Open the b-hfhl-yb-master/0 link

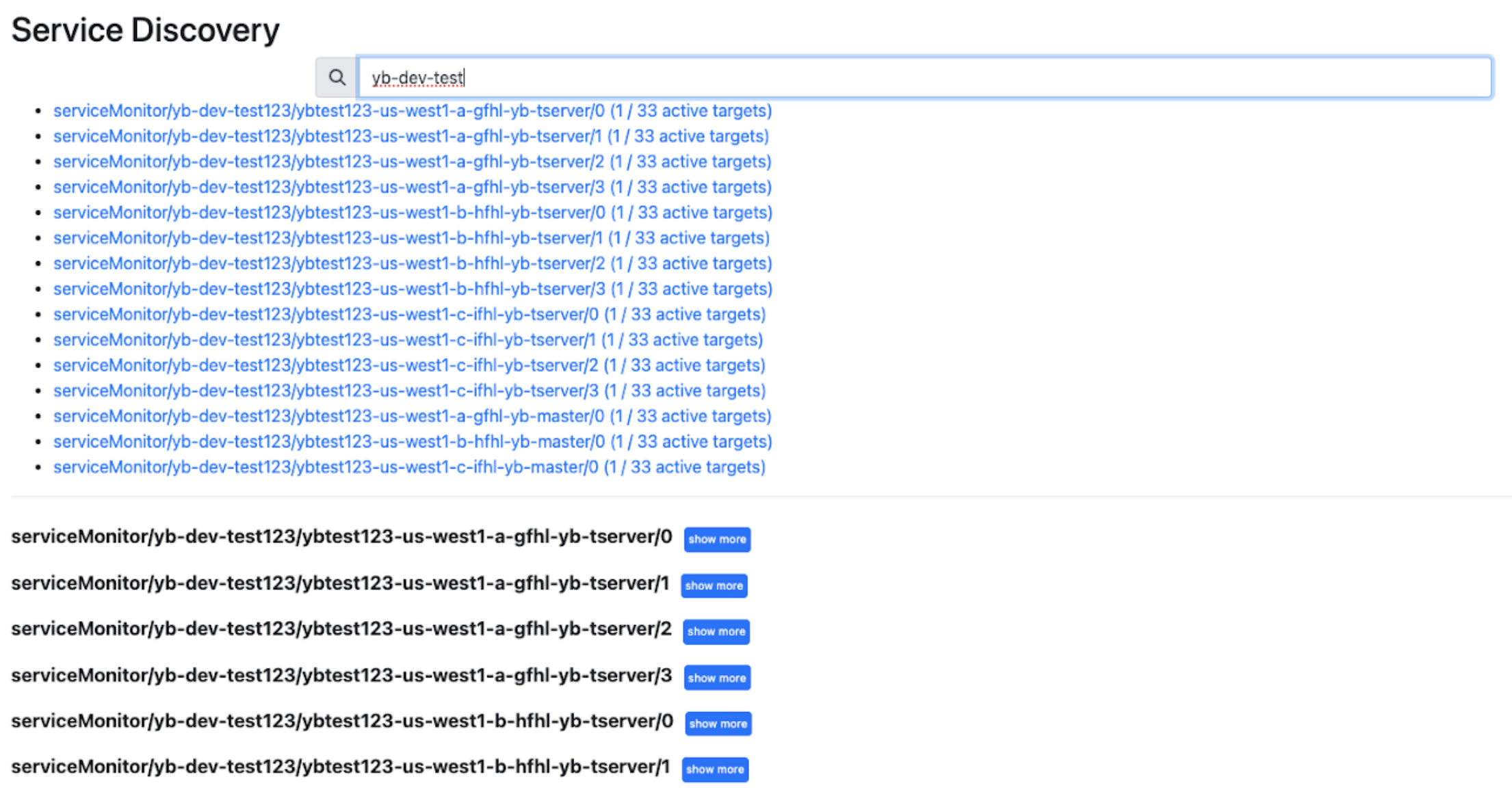tap(413, 442)
